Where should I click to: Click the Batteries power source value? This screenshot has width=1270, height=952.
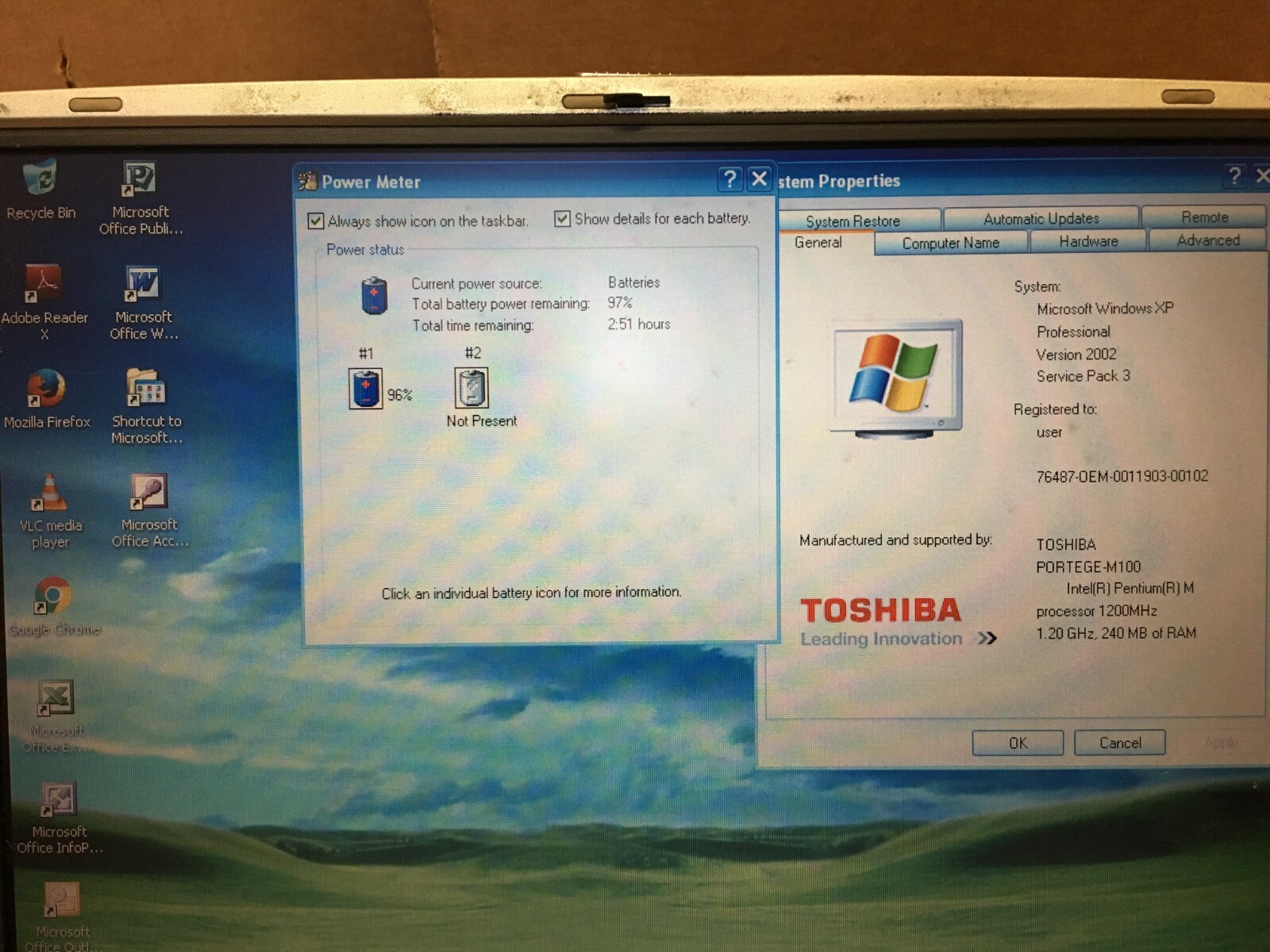point(634,282)
